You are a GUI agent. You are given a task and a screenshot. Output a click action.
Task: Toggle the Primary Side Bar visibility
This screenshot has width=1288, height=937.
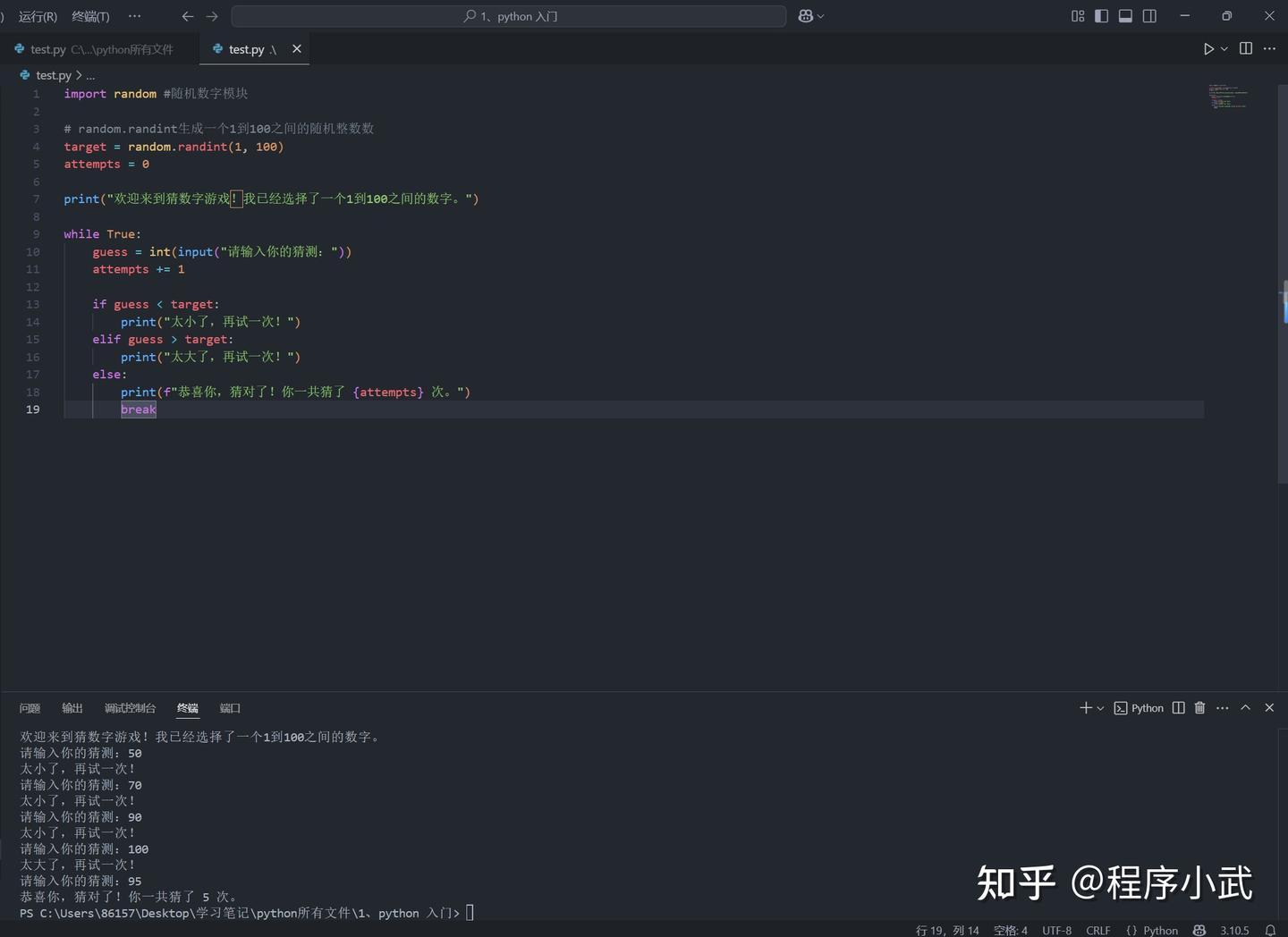(1101, 15)
